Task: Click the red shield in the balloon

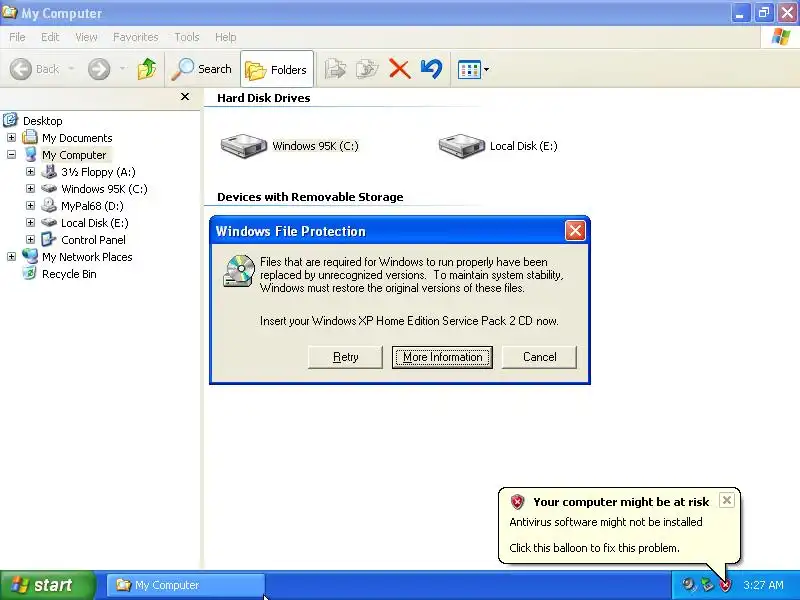Action: pyautogui.click(x=517, y=502)
